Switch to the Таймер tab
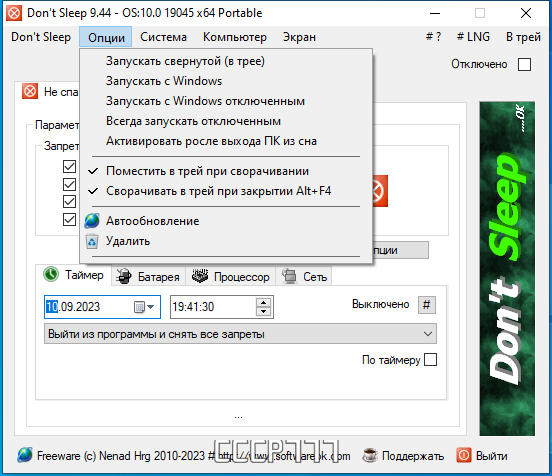Image resolution: width=552 pixels, height=476 pixels. 74,275
